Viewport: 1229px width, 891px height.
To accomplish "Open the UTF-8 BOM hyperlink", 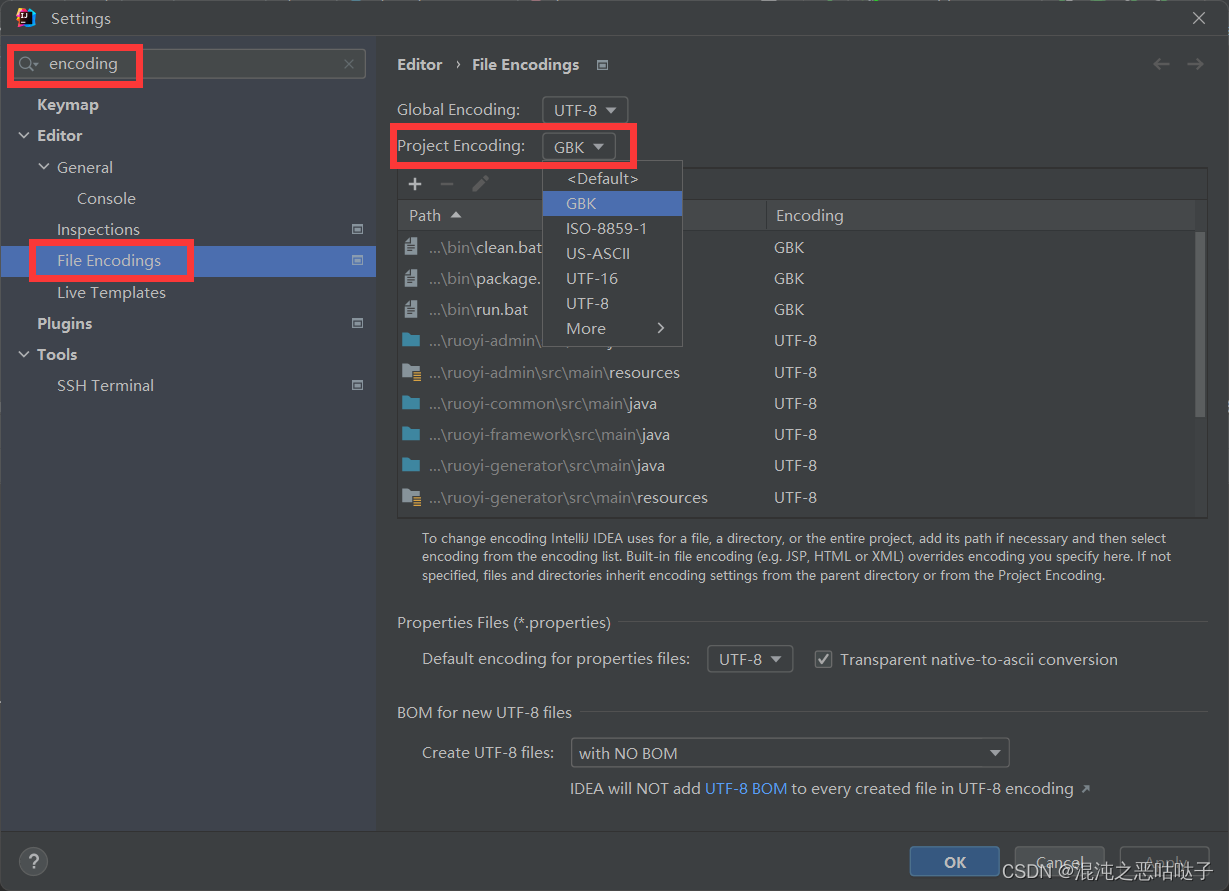I will [x=746, y=788].
